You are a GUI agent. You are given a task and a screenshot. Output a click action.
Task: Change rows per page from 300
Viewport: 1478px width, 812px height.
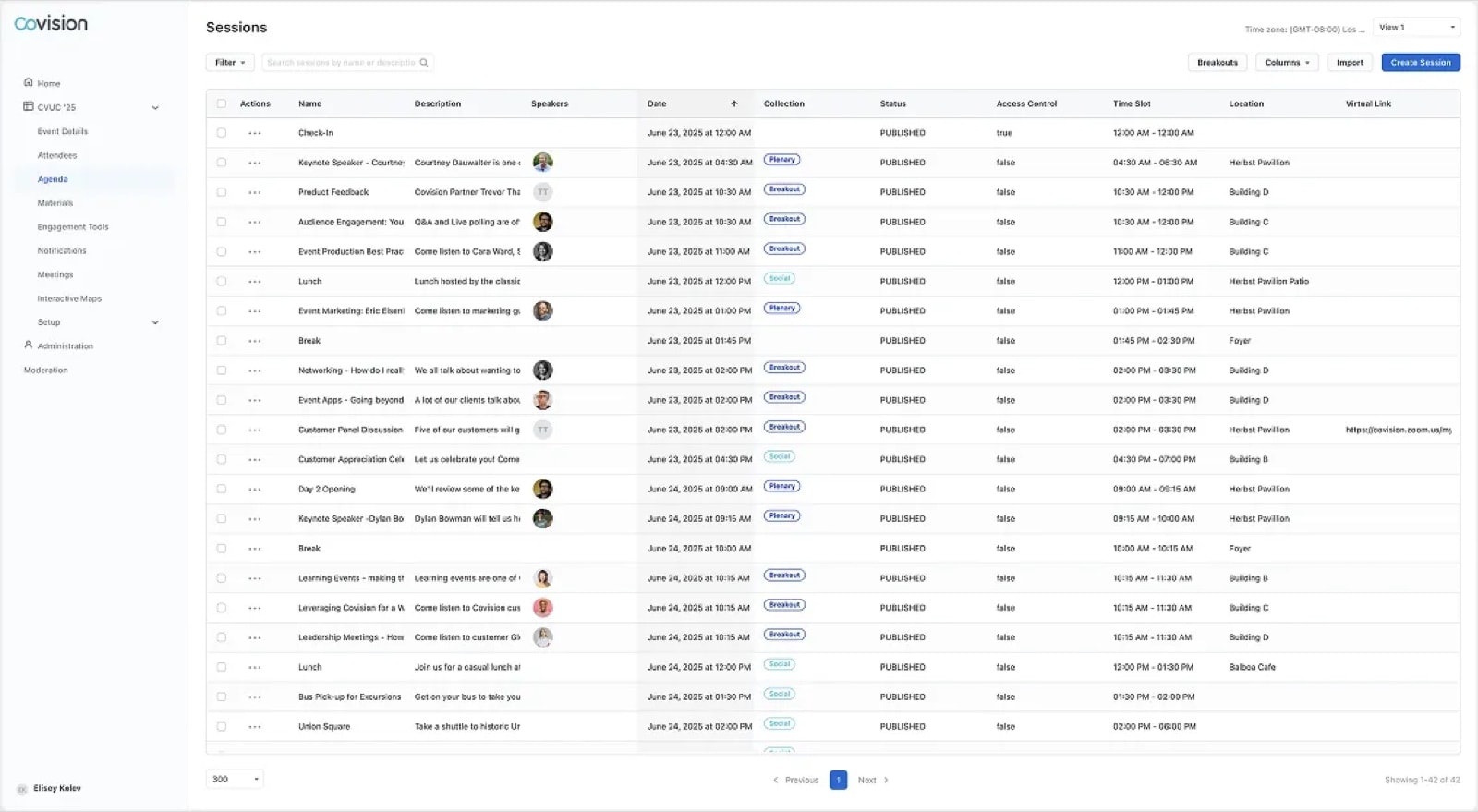coord(235,780)
